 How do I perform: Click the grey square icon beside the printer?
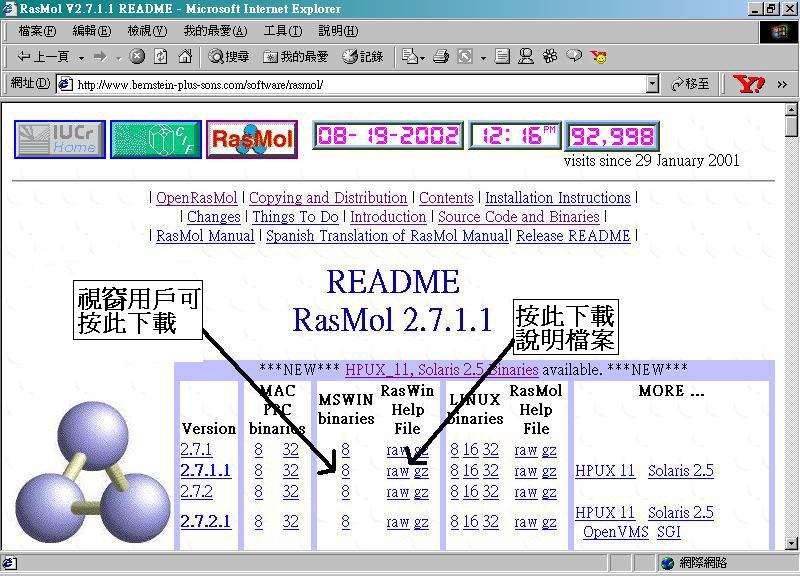[465, 56]
